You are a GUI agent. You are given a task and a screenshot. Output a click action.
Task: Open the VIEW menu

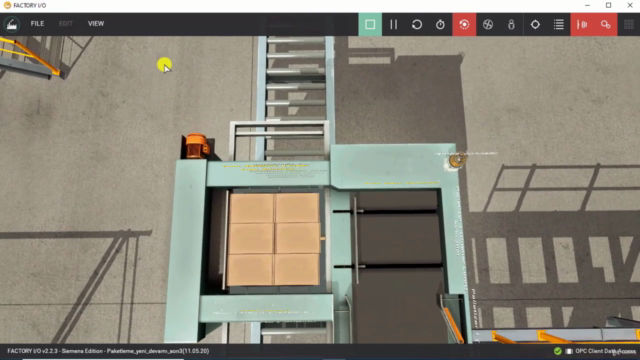coord(96,24)
